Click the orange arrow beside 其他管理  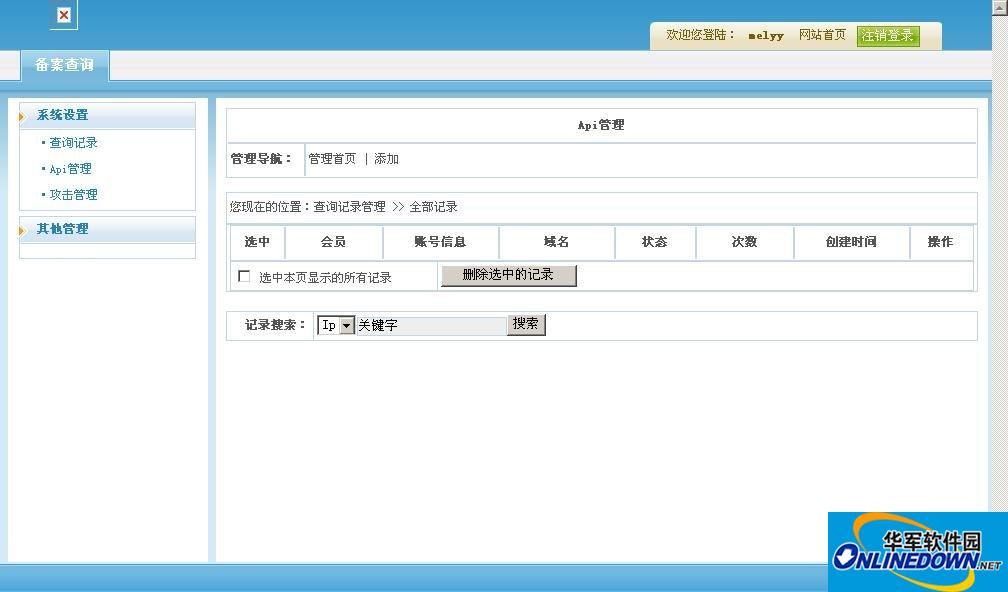click(21, 231)
